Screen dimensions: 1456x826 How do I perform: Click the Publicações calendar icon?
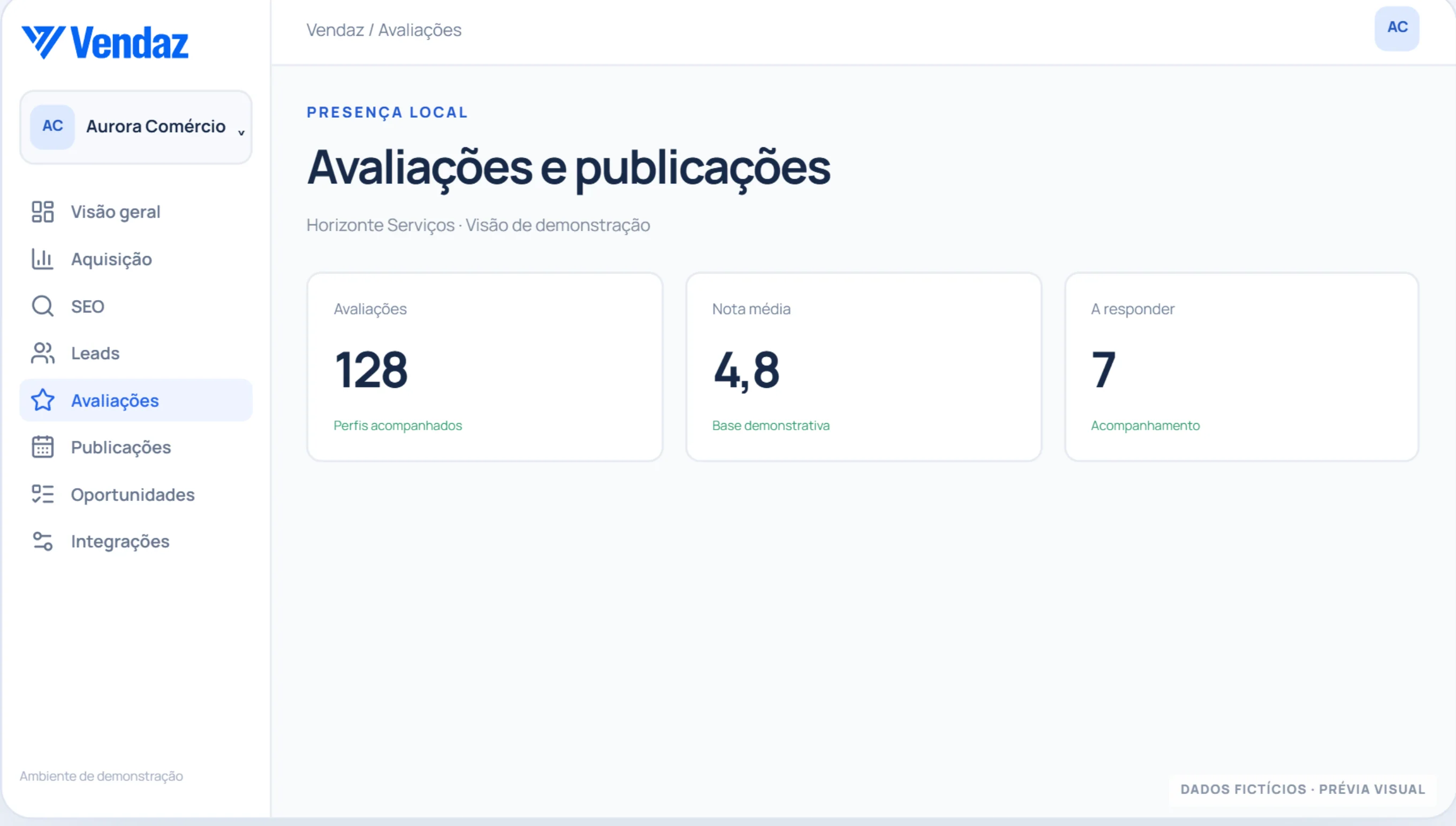[x=43, y=447]
